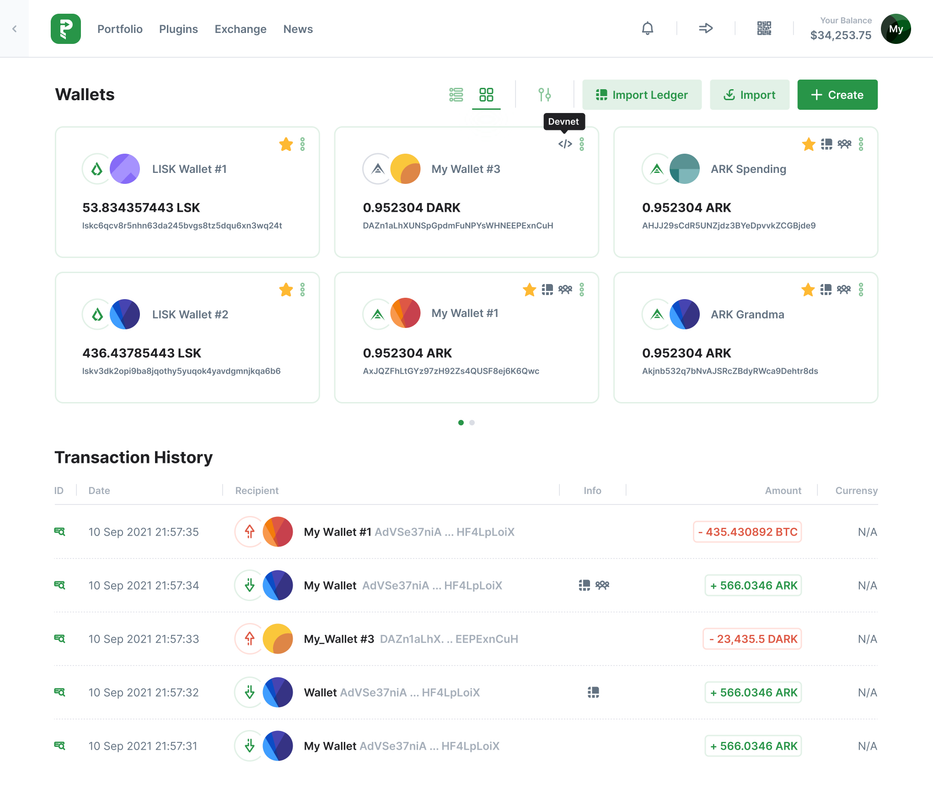Toggle star on LISK Wallet #2
The width and height of the screenshot is (933, 800).
pos(286,290)
